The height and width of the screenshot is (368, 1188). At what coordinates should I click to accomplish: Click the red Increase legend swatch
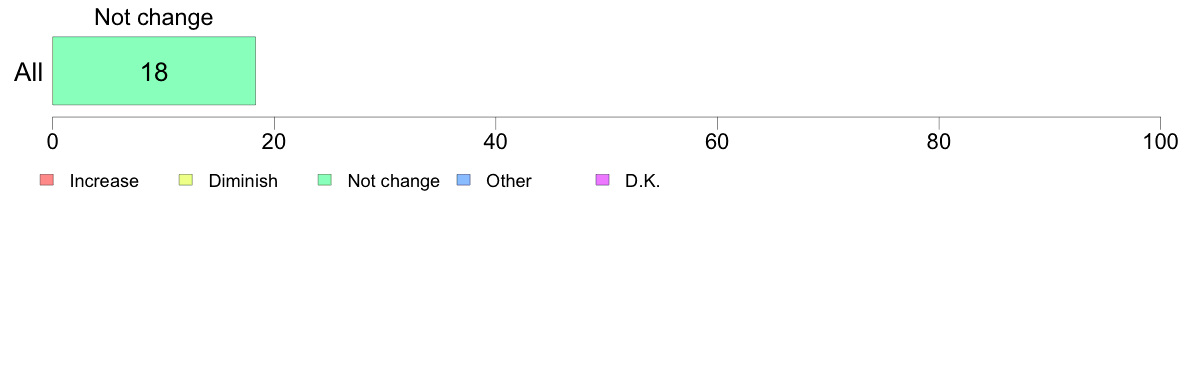tap(47, 180)
